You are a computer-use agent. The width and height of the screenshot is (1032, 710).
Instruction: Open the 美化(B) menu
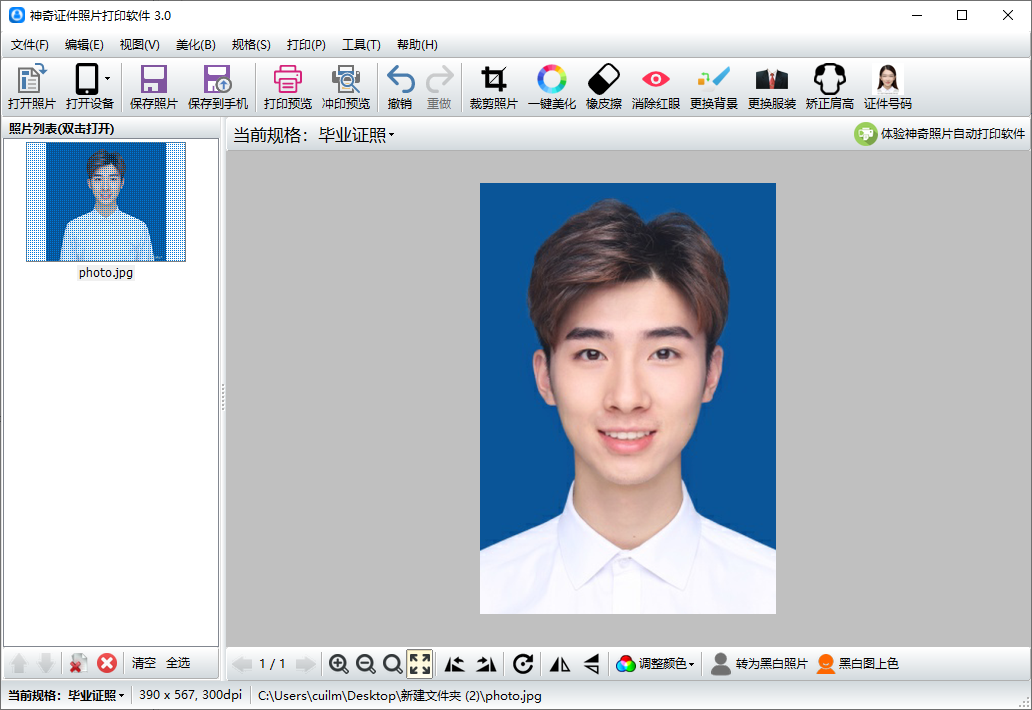click(195, 45)
